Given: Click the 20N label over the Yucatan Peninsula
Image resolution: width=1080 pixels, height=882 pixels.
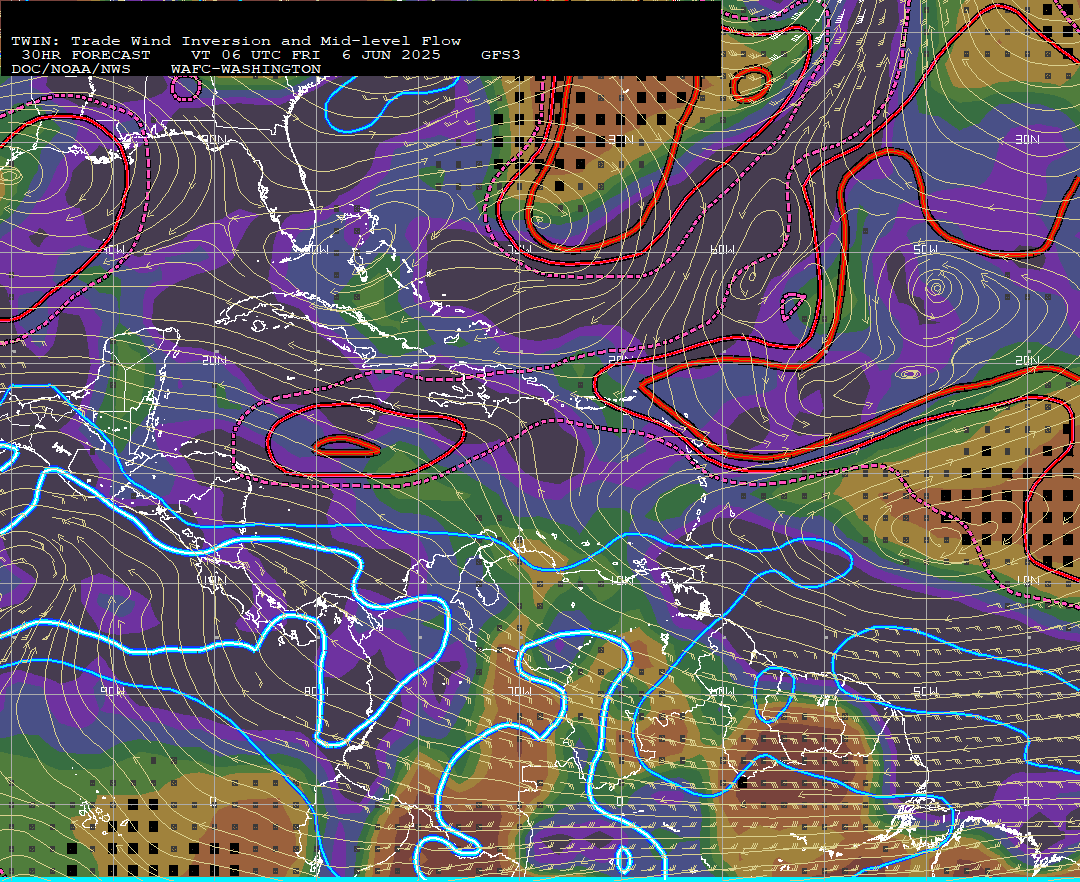Looking at the screenshot, I should 214,361.
